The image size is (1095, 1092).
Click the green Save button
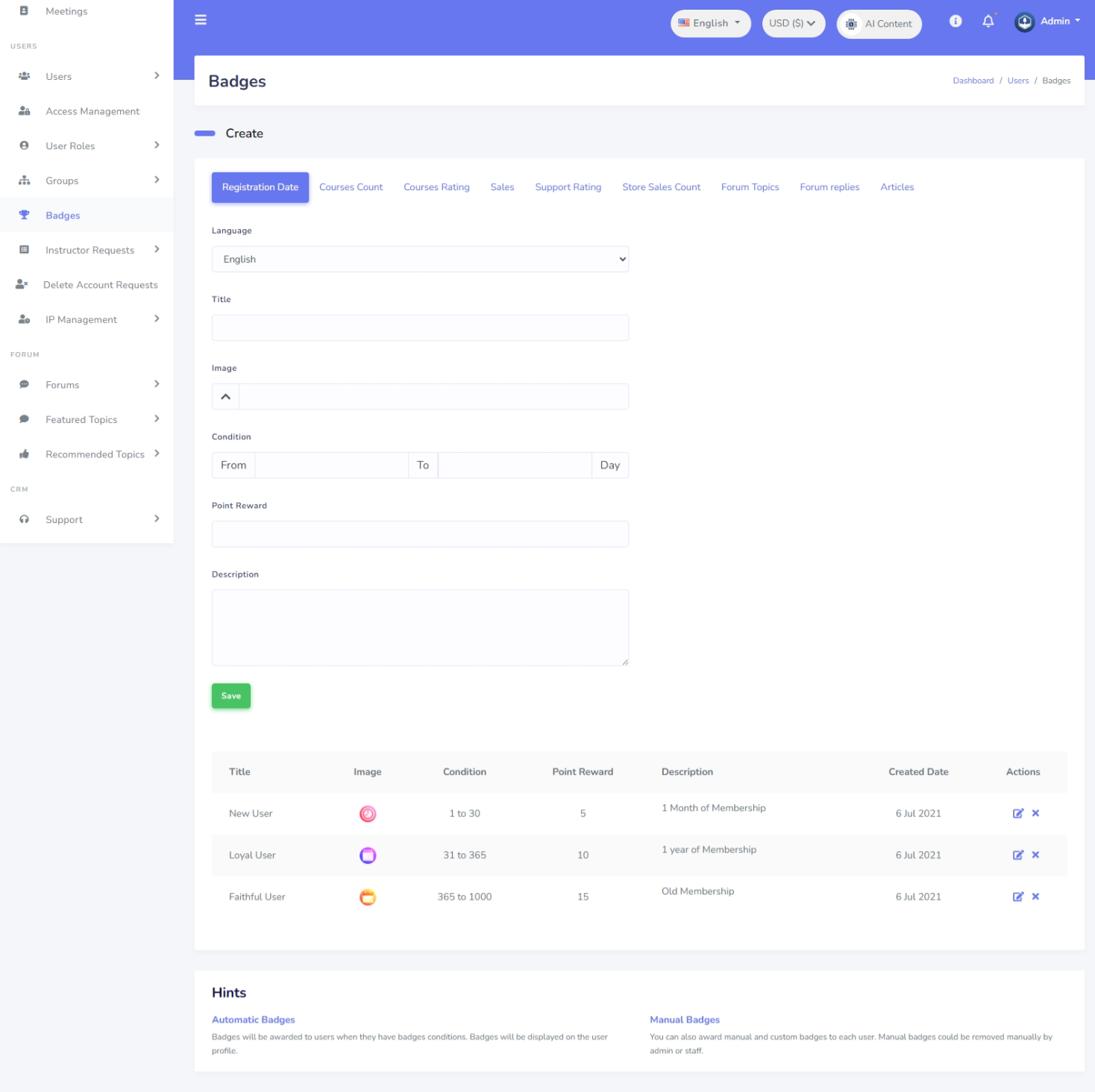(231, 696)
